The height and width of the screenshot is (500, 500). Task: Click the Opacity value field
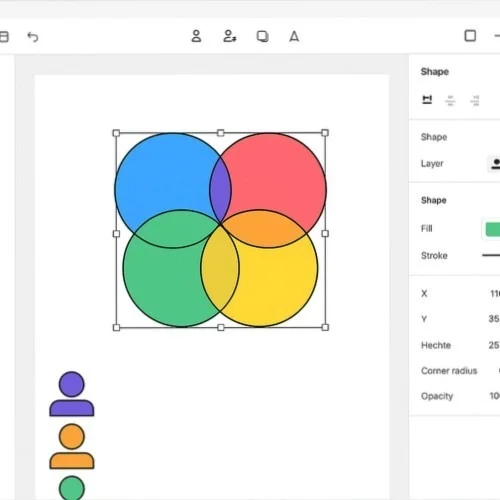495,396
